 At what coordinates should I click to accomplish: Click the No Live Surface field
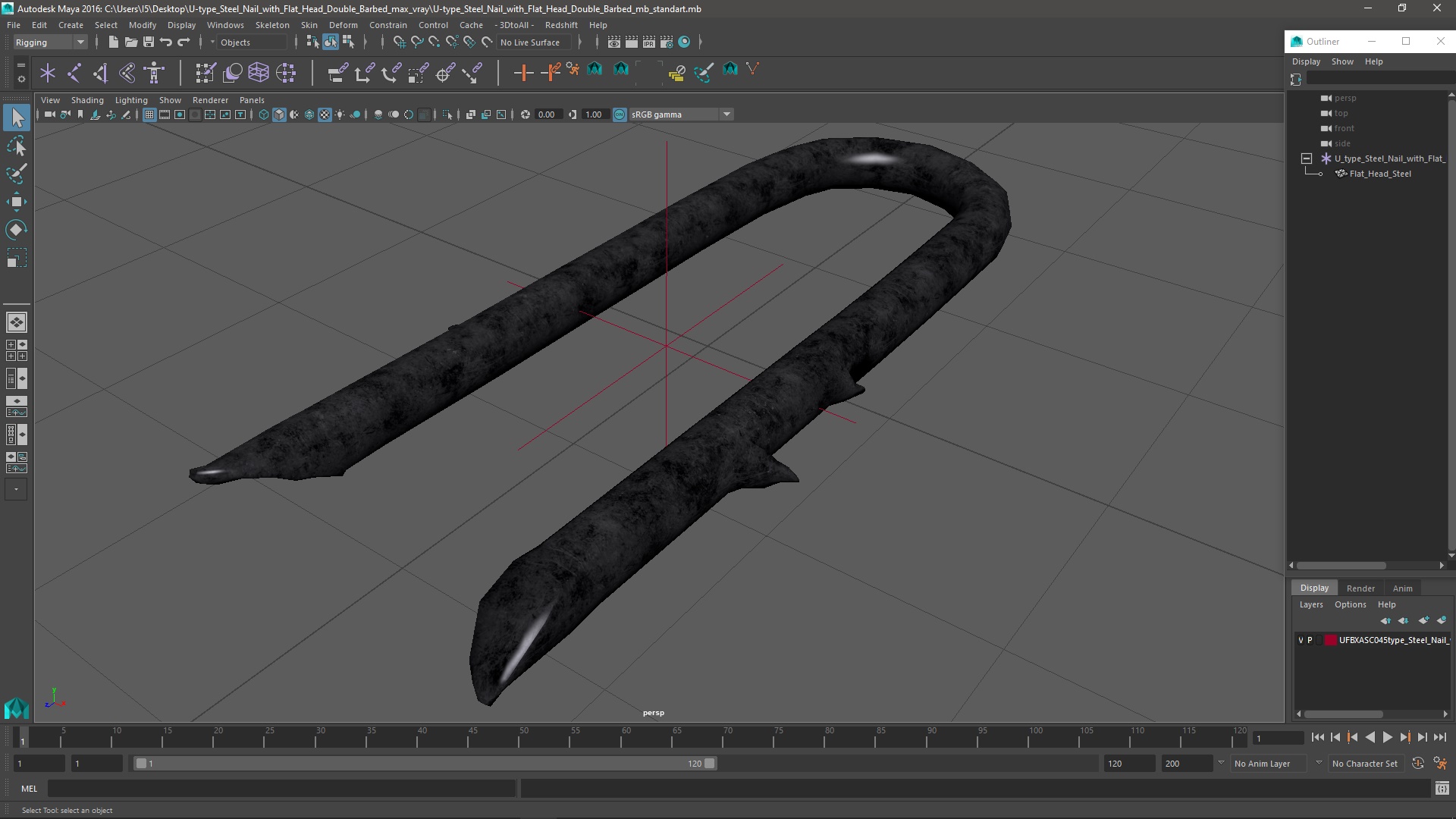[534, 42]
